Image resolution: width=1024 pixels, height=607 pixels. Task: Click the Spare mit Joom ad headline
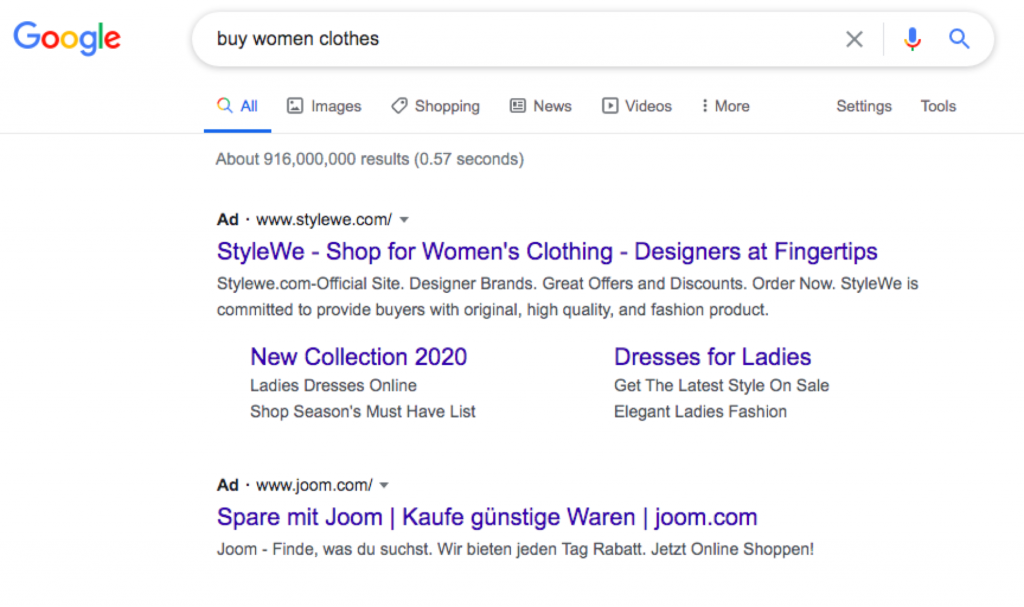tap(487, 517)
